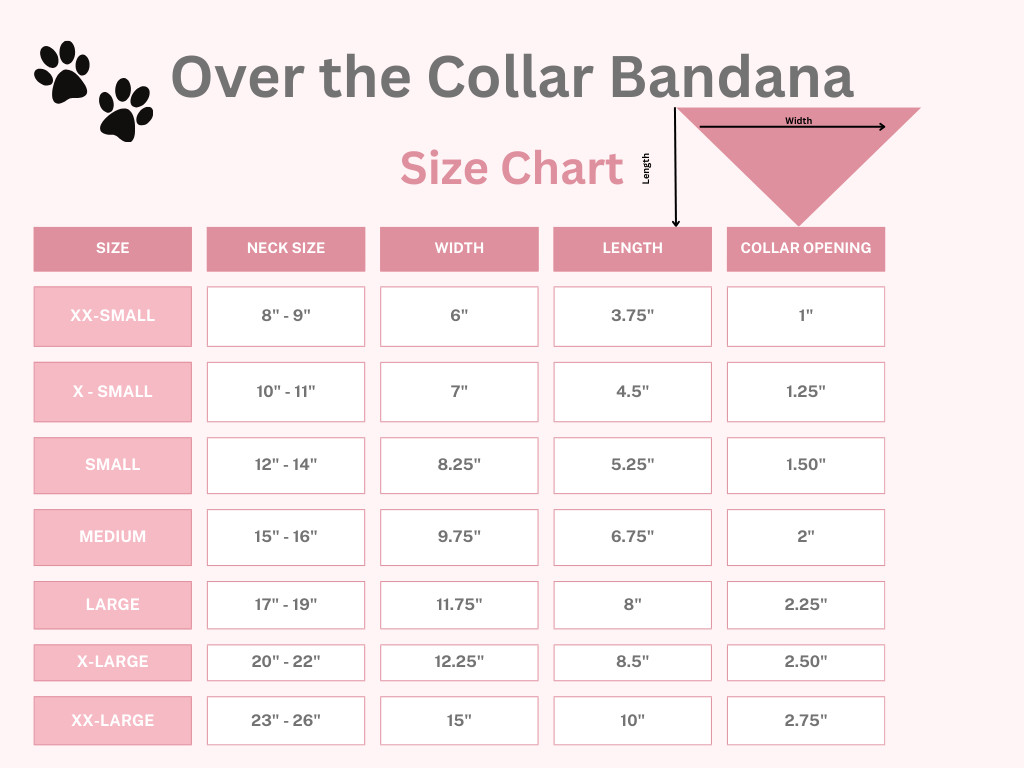
Task: Click the 2.75" collar opening cell
Action: [x=806, y=720]
